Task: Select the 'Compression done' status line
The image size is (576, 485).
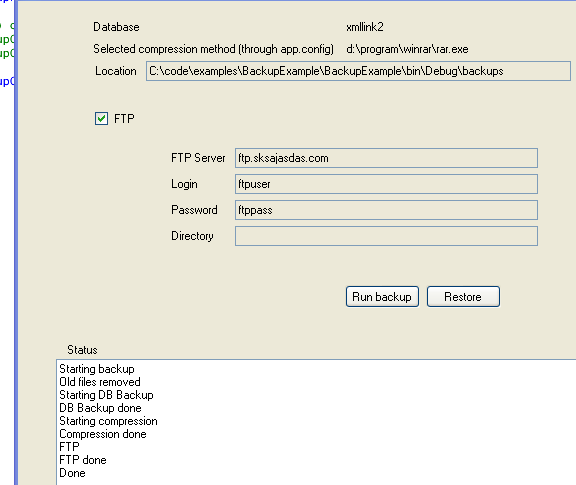Action: pyautogui.click(x=103, y=434)
